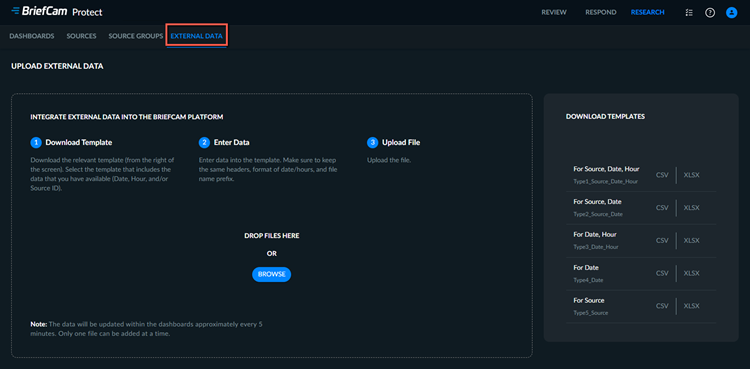Click step 3 Upload File circle icon

[373, 143]
